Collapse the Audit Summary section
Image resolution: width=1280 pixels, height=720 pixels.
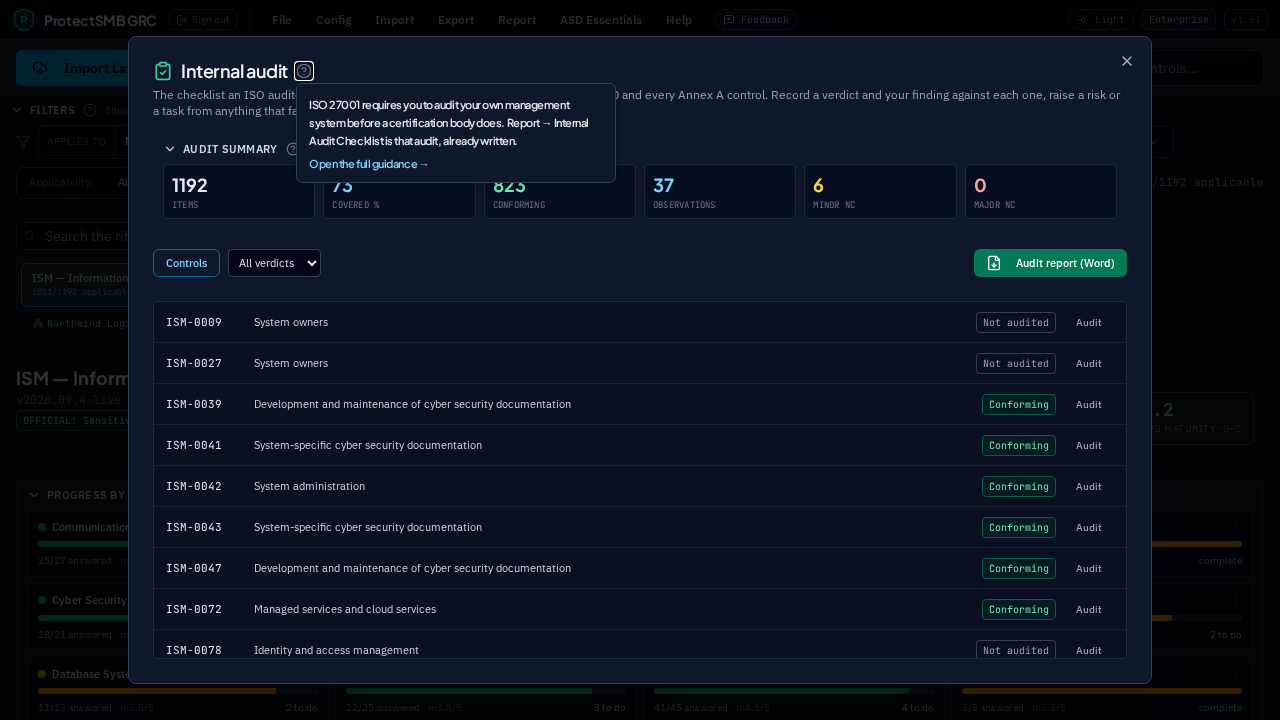170,149
